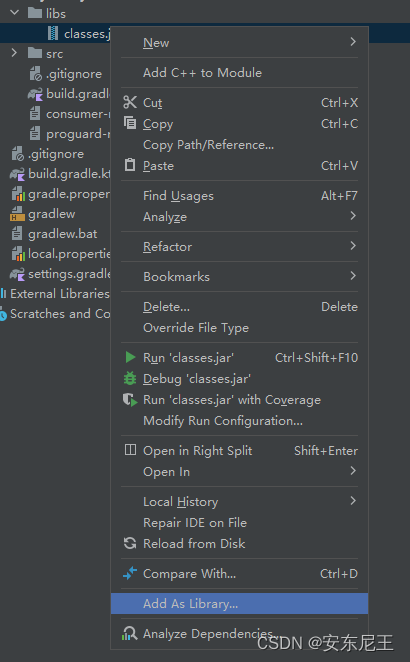This screenshot has height=662, width=410.
Task: Choose Delete from the context menu
Action: point(239,307)
